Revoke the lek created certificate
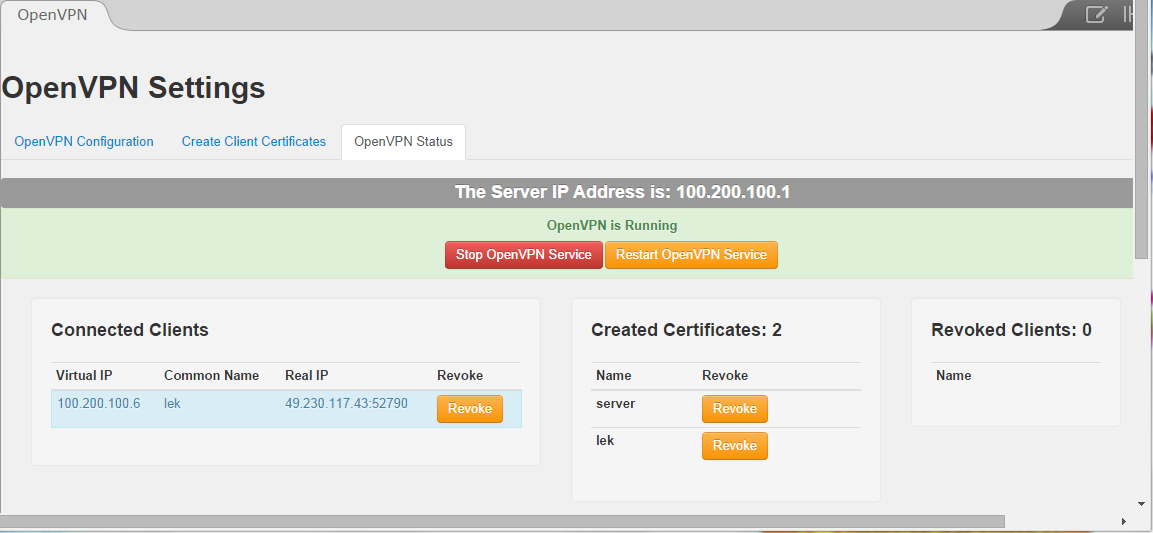 (735, 446)
